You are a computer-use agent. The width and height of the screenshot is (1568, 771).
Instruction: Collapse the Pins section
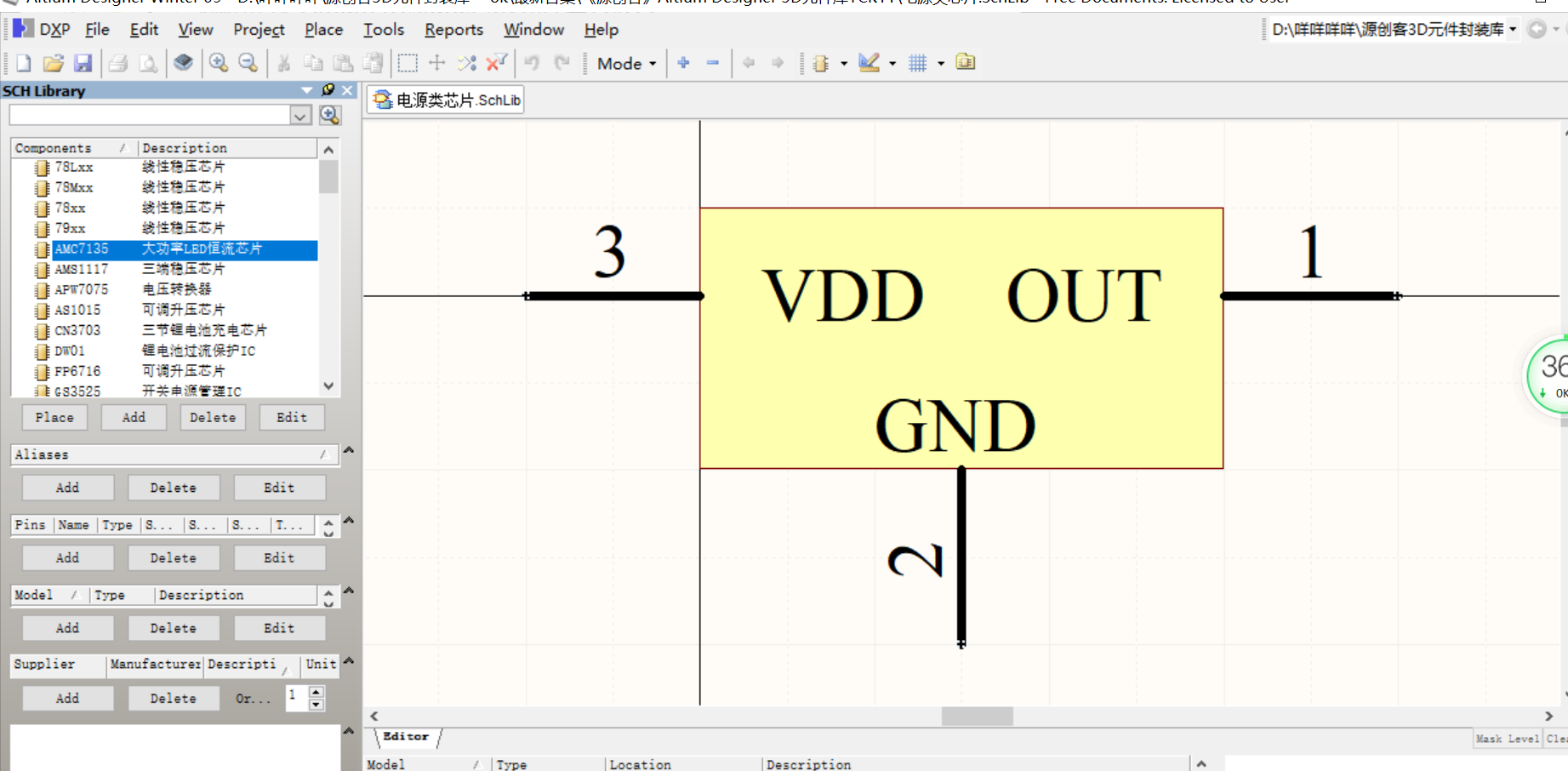click(348, 520)
